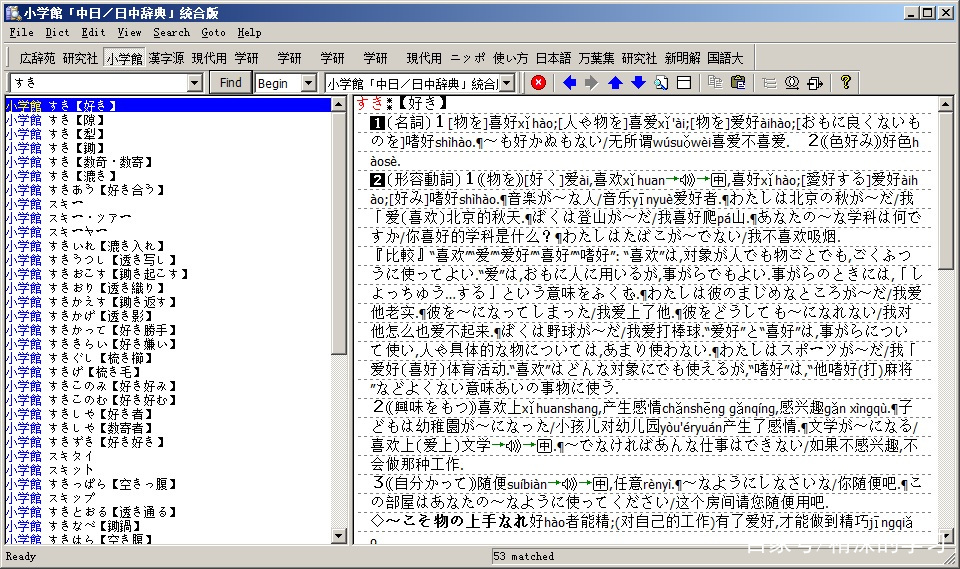Click the double magnifier search icon

792,83
